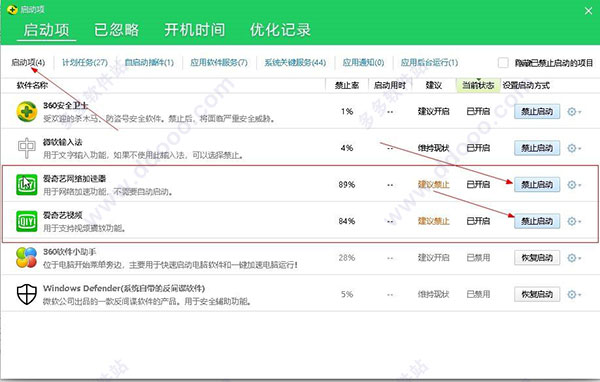Expand gear menu for Windows Defender row
Viewport: 600px width, 382px height.
point(574,294)
